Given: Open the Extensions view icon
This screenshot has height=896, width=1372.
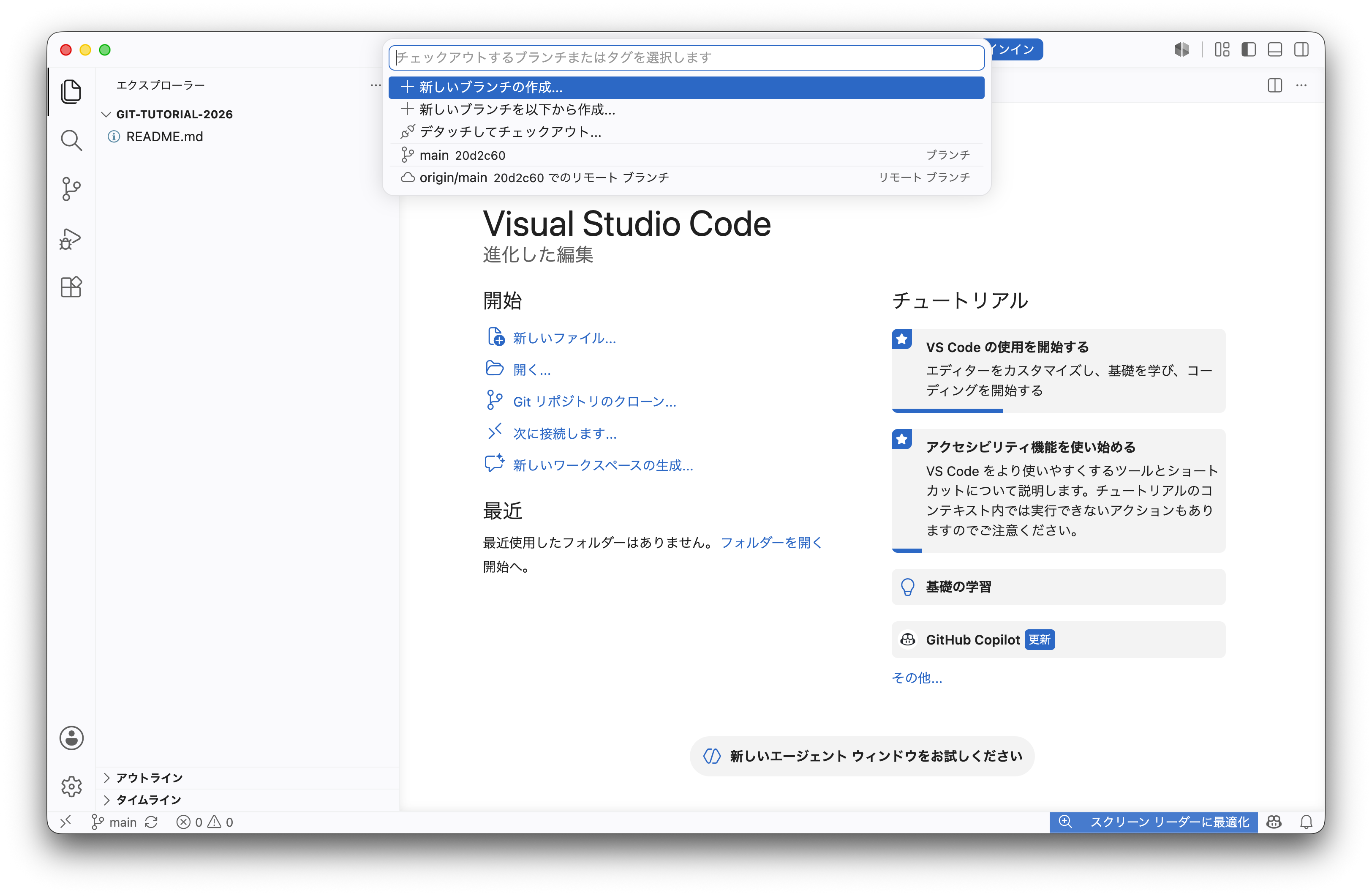Looking at the screenshot, I should (71, 287).
